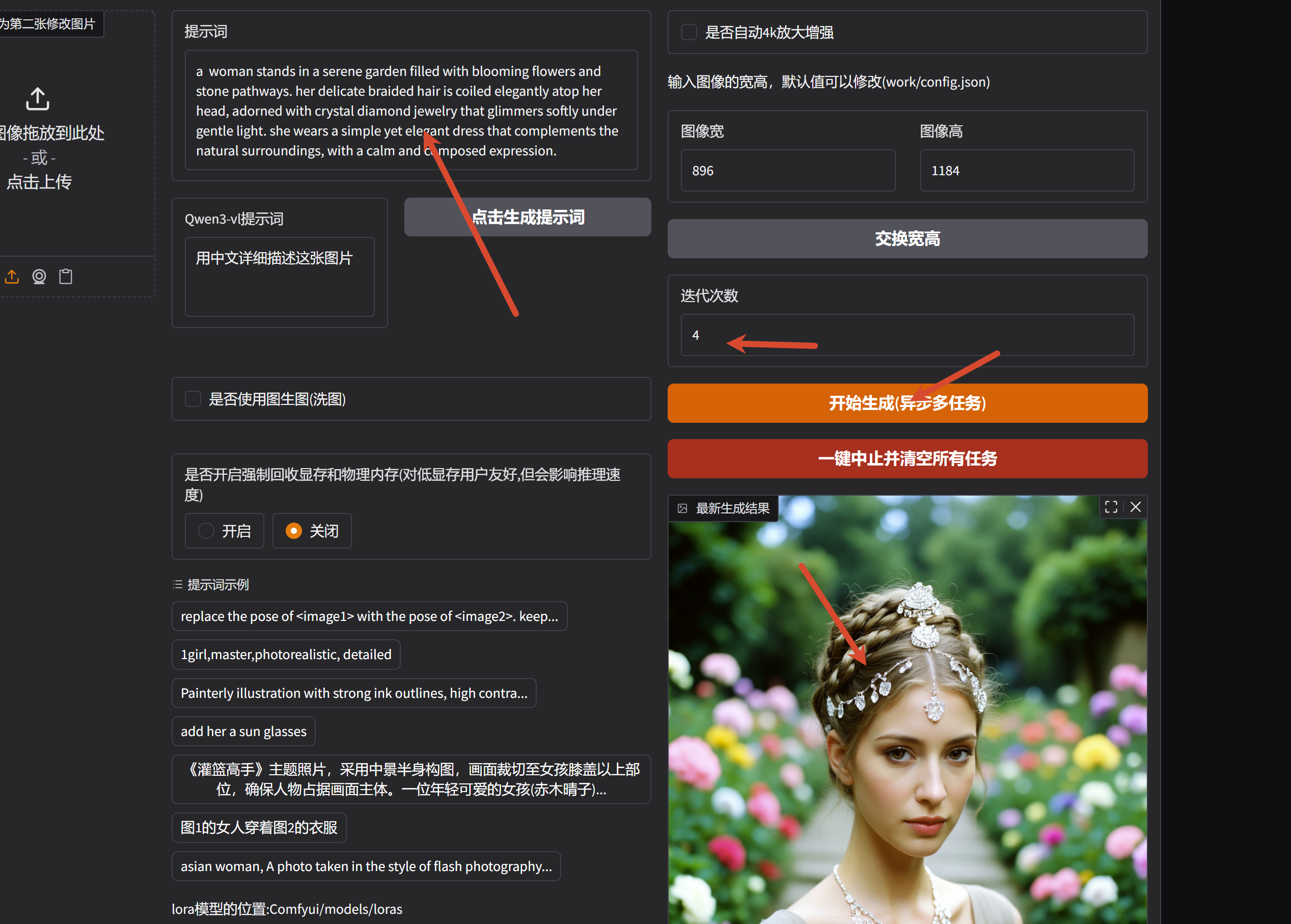The width and height of the screenshot is (1291, 924).
Task: Start generation with 开始生成(异步多任务)
Action: 907,403
